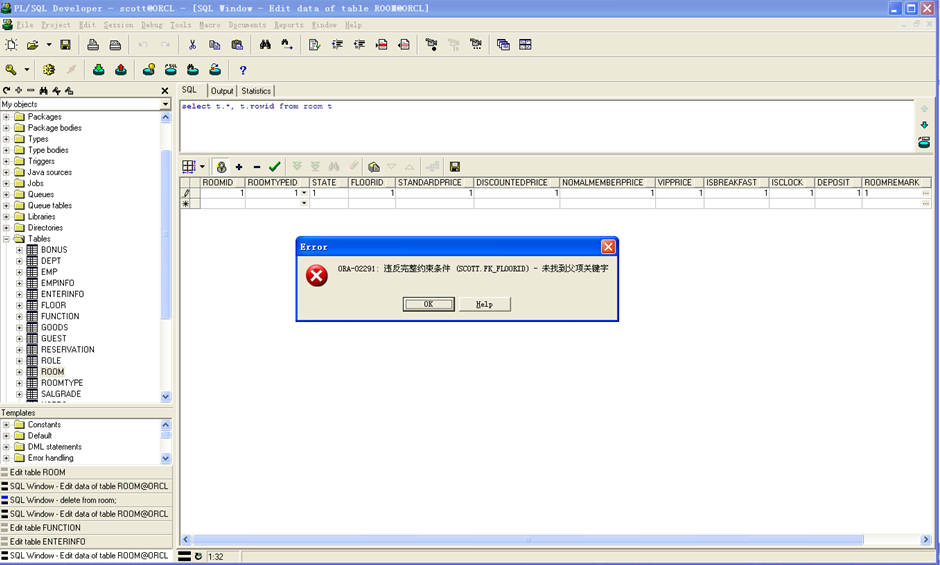Open the My objects dropdown
Image resolution: width=940 pixels, height=565 pixels.
tap(166, 104)
